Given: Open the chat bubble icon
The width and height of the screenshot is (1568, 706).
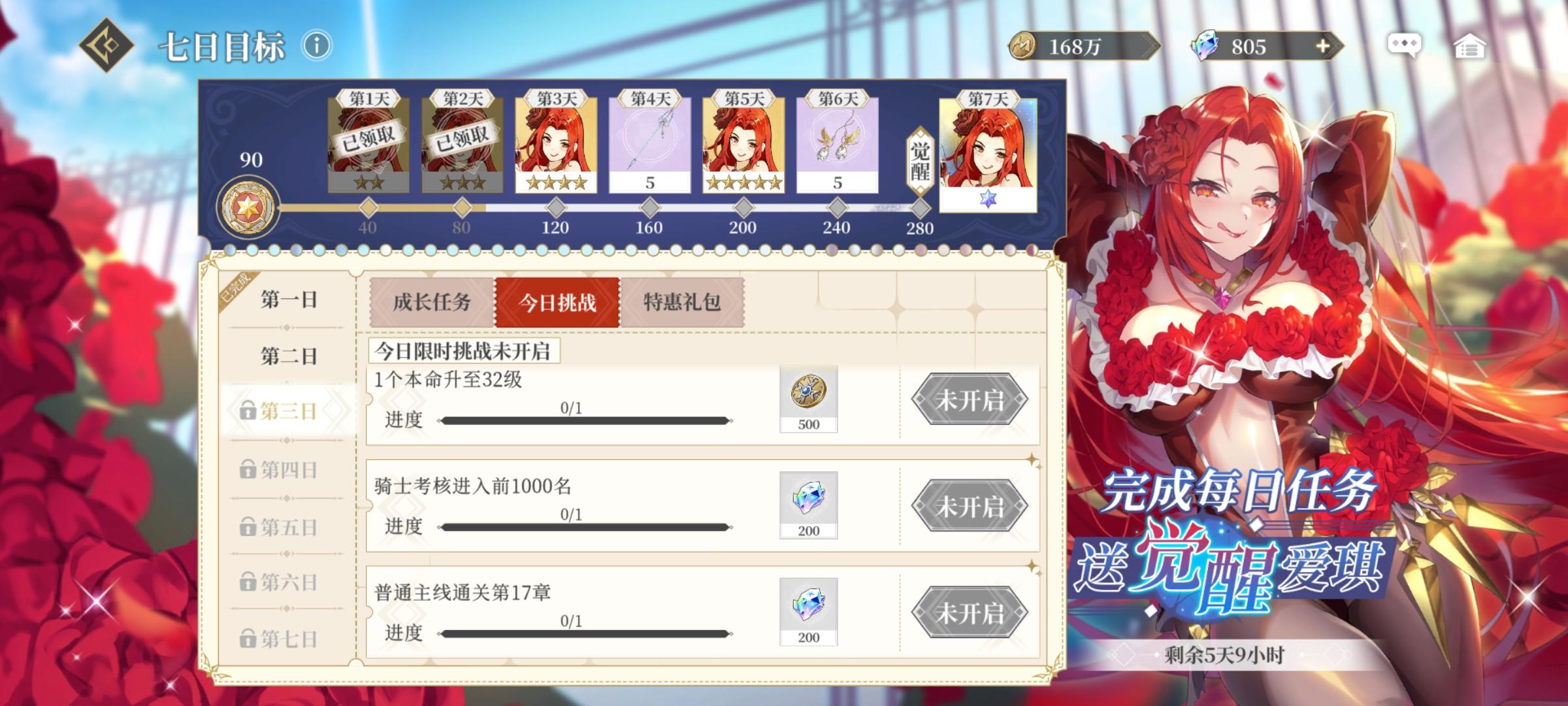Looking at the screenshot, I should pos(1404,46).
